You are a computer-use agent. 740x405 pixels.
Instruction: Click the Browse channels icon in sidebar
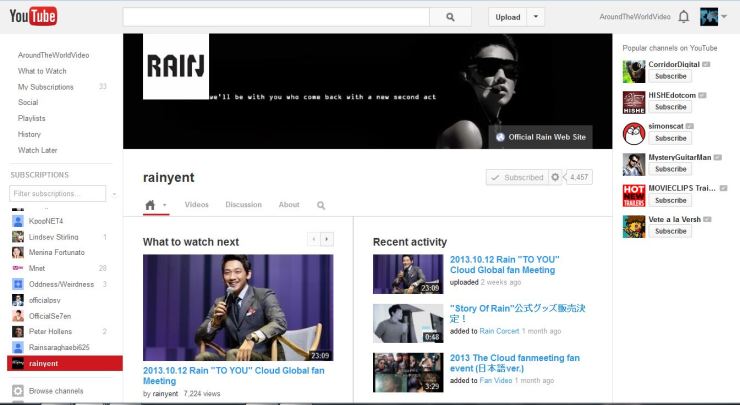coord(17,390)
